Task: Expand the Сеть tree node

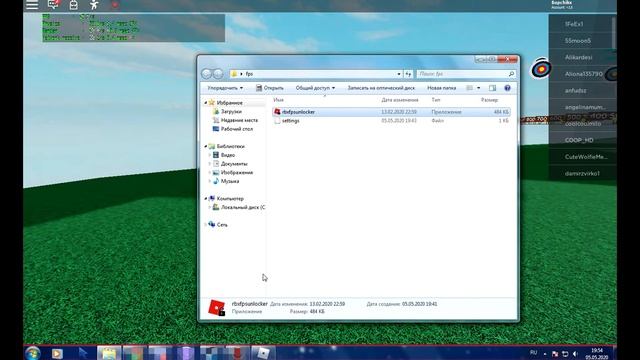Action: pos(205,224)
